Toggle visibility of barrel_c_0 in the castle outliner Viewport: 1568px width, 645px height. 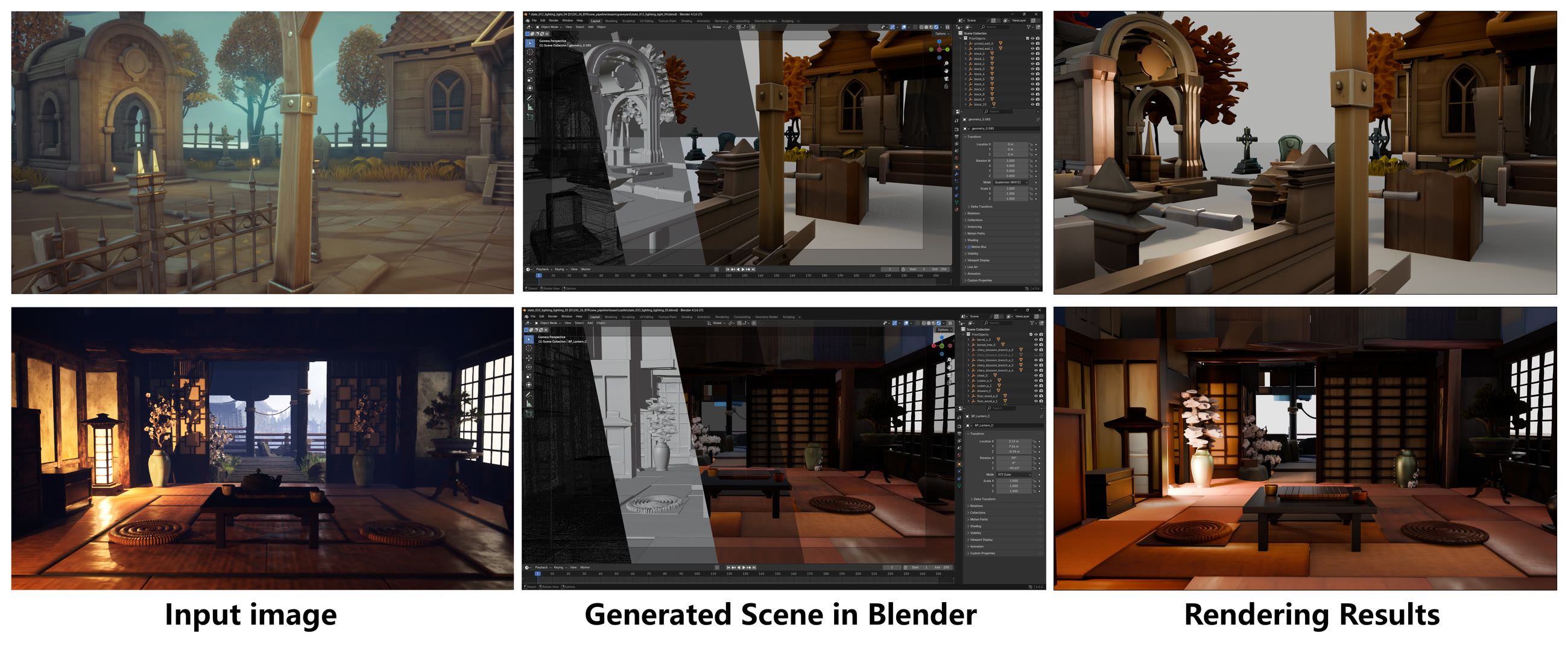coord(1036,339)
